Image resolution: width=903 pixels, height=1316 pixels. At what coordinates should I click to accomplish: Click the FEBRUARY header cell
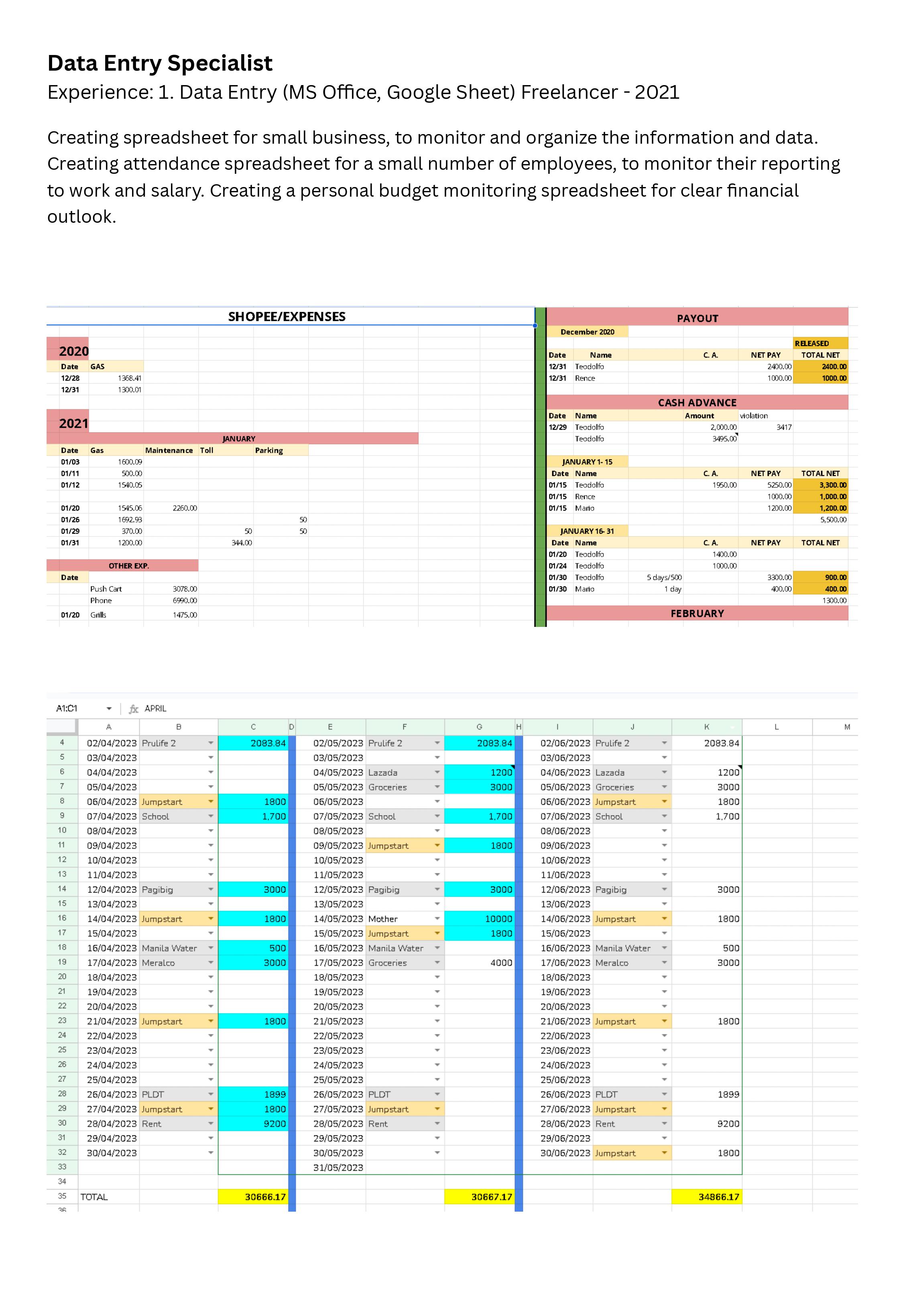tap(697, 613)
